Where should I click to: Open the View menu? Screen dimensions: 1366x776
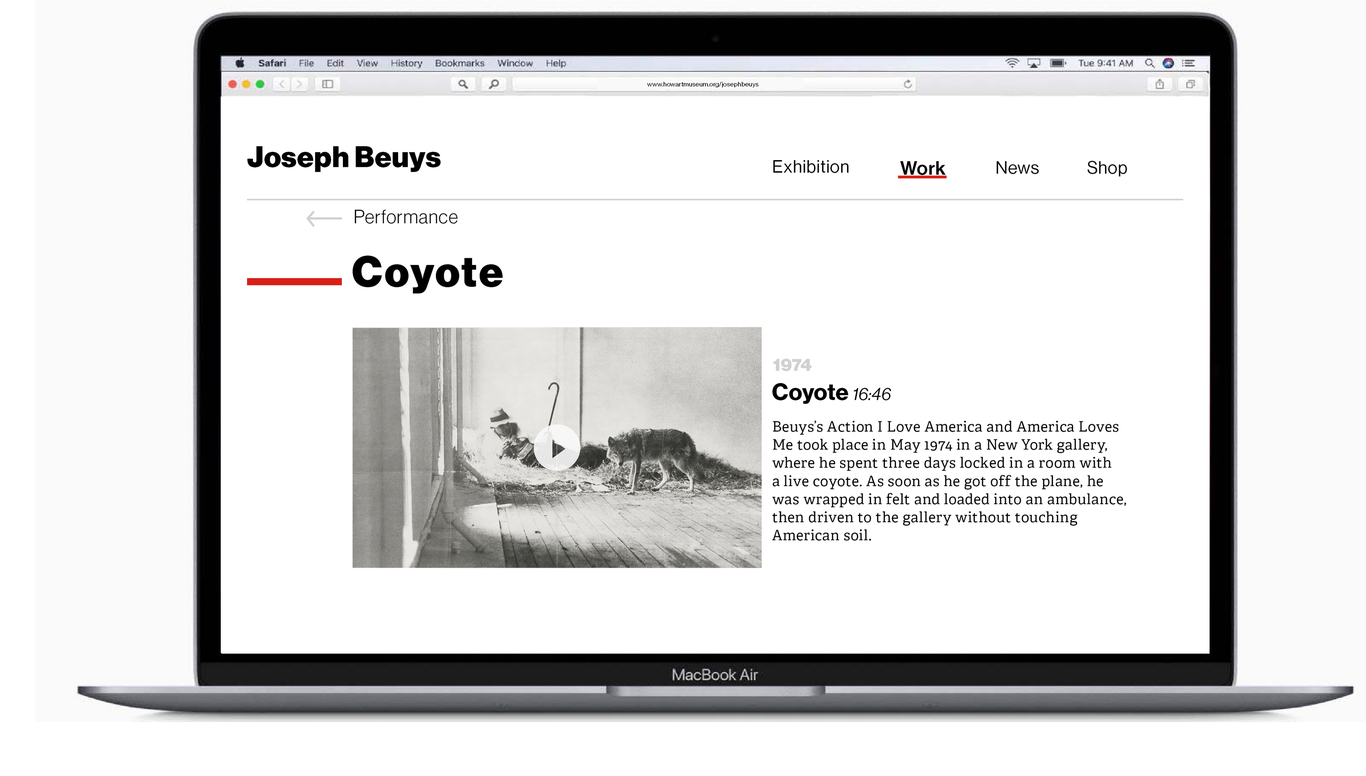pyautogui.click(x=367, y=63)
